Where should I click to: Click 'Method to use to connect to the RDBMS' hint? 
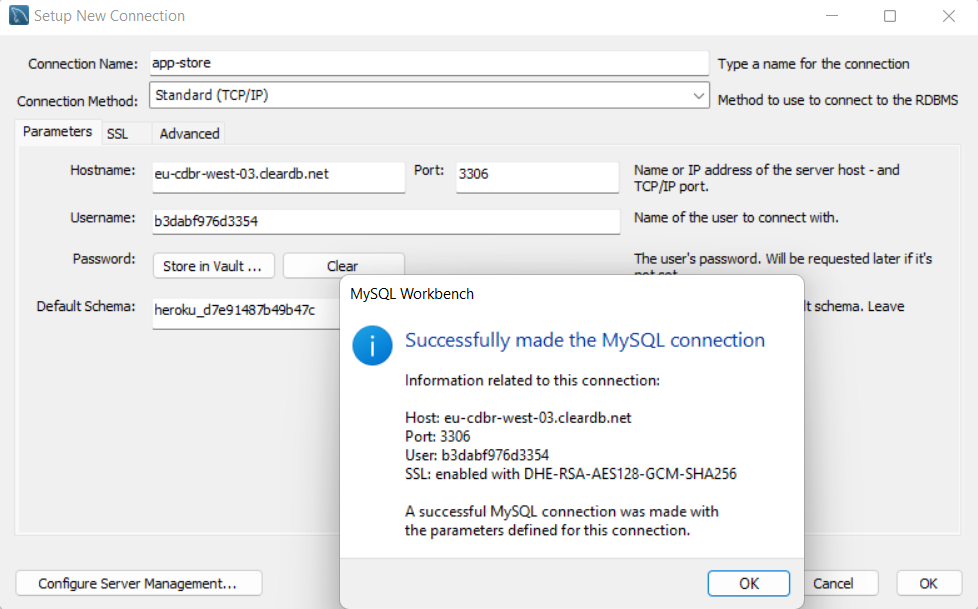tap(838, 100)
